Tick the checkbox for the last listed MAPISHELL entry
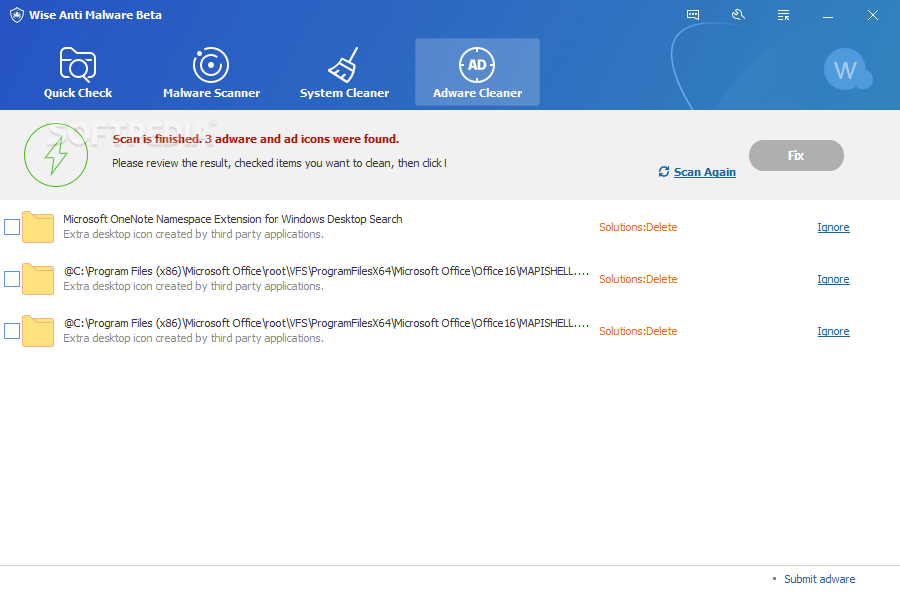The height and width of the screenshot is (595, 900). click(12, 331)
